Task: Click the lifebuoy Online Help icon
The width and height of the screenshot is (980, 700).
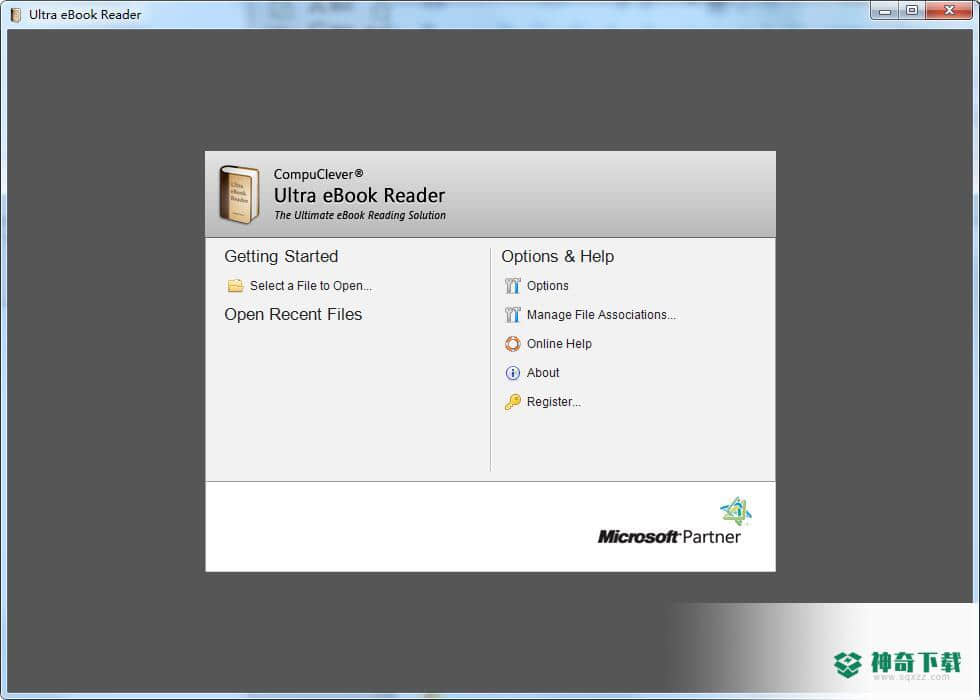Action: pos(512,344)
